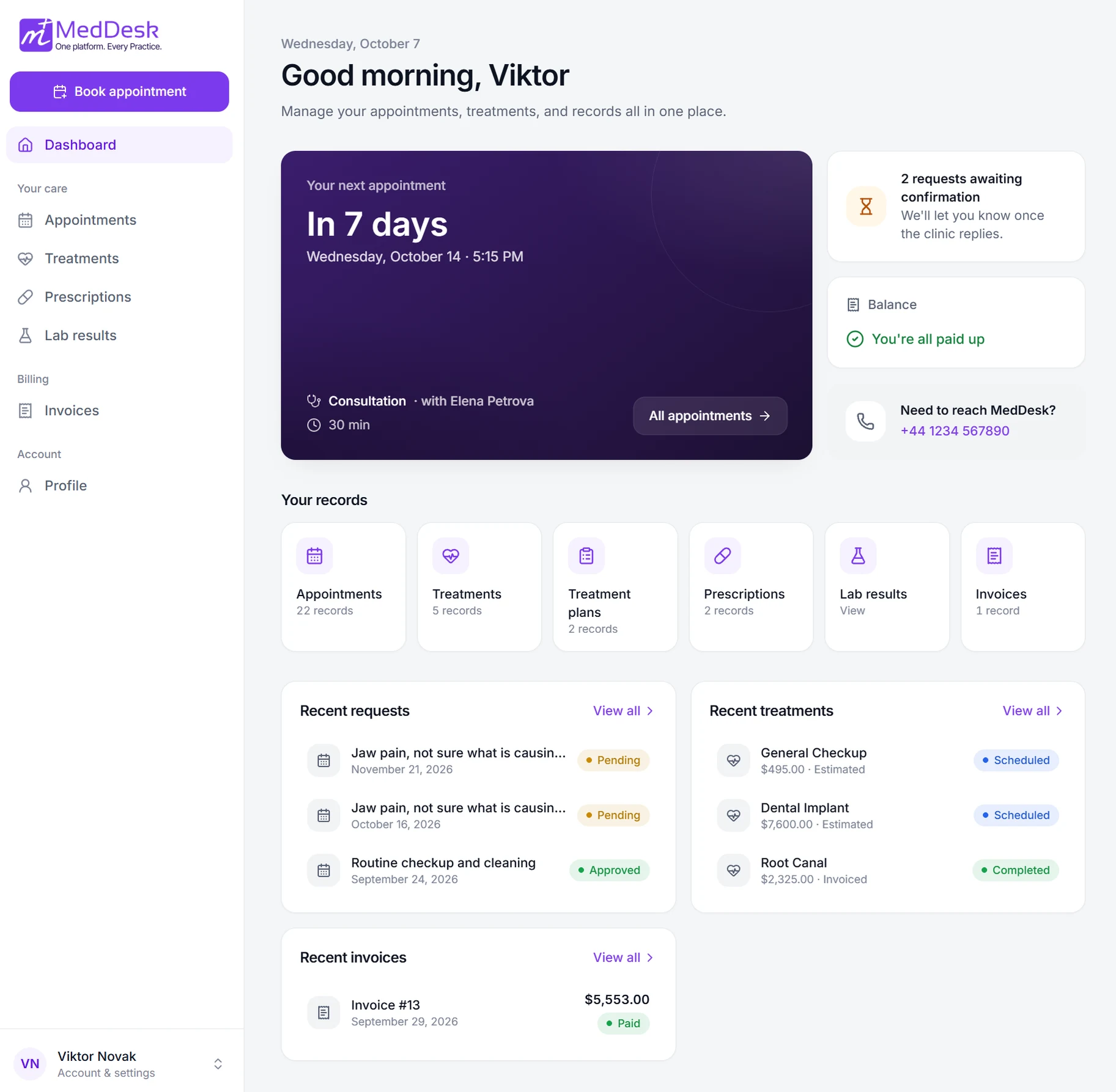Click the All appointments button
Image resolution: width=1116 pixels, height=1092 pixels.
pos(710,416)
